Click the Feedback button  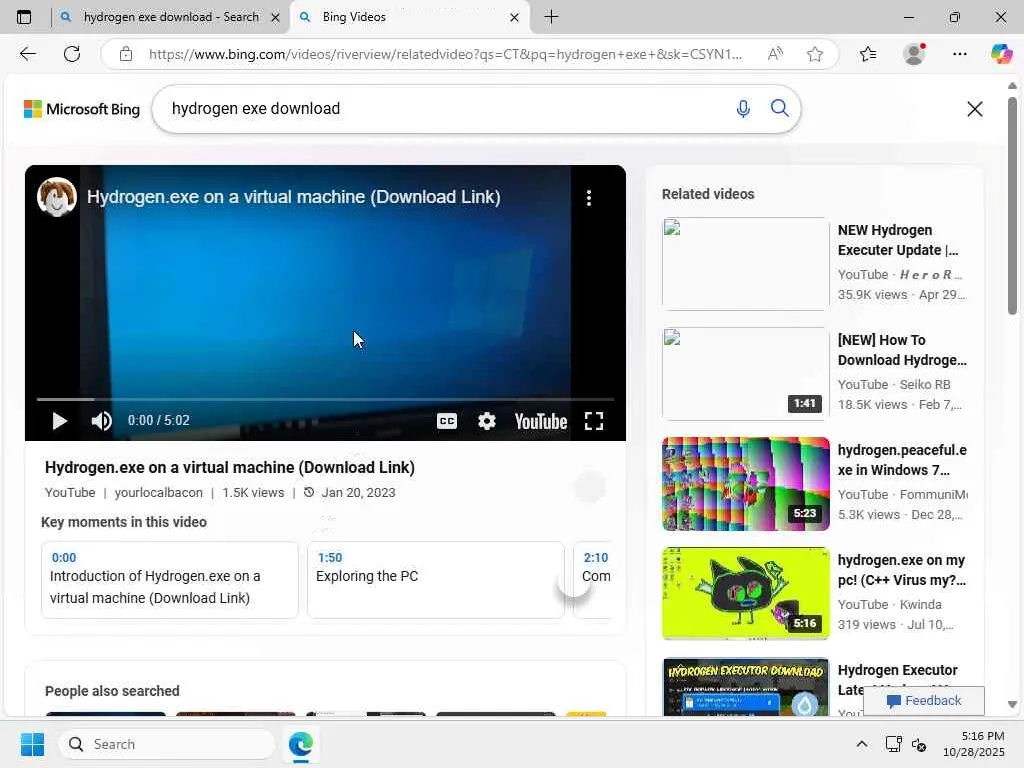pos(924,701)
